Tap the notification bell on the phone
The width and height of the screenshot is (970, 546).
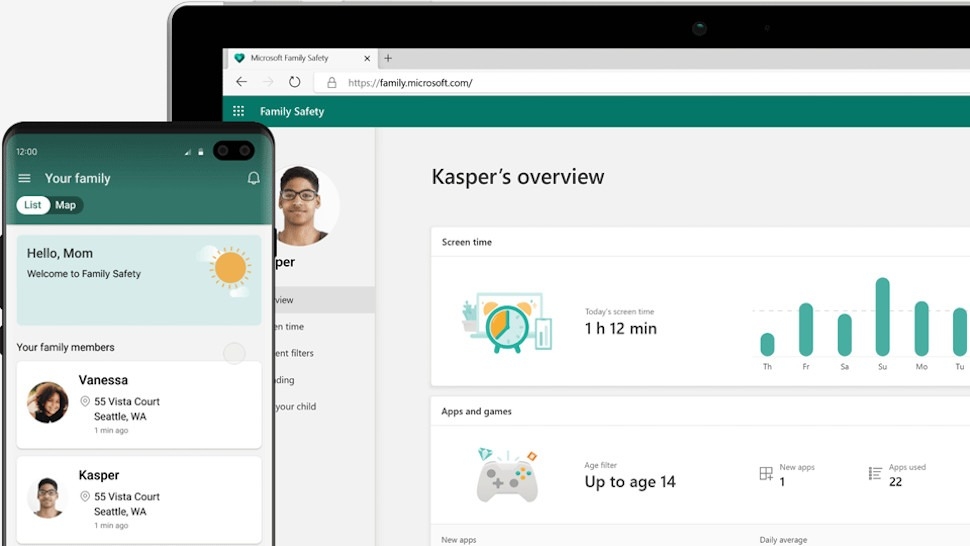(x=254, y=178)
